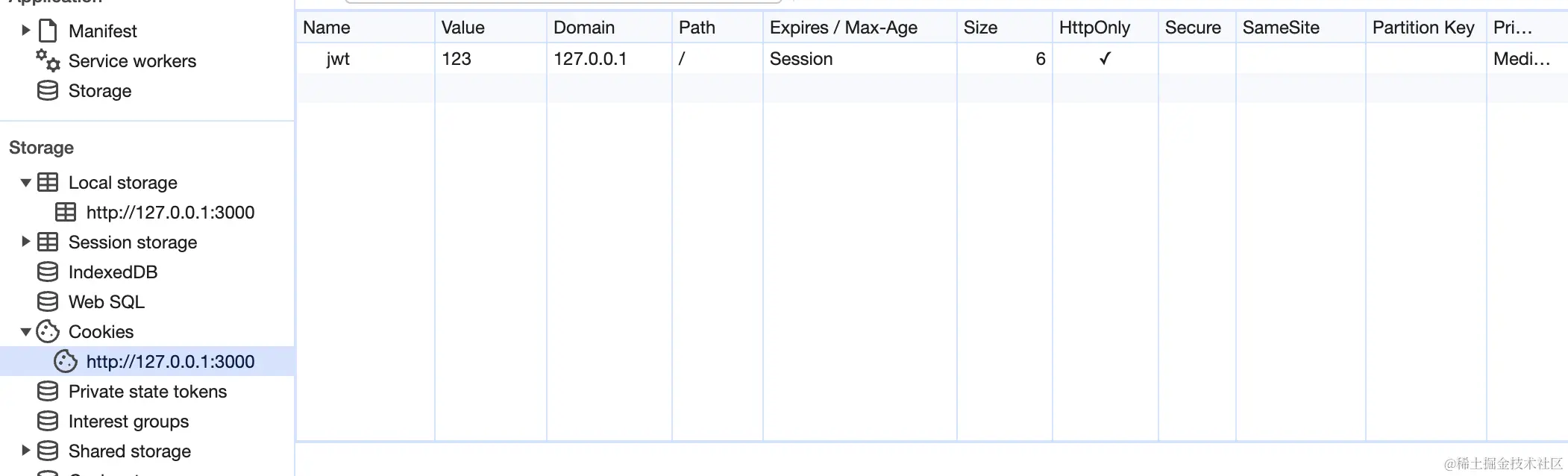
Task: Click the size cell showing 6
Action: point(1005,58)
